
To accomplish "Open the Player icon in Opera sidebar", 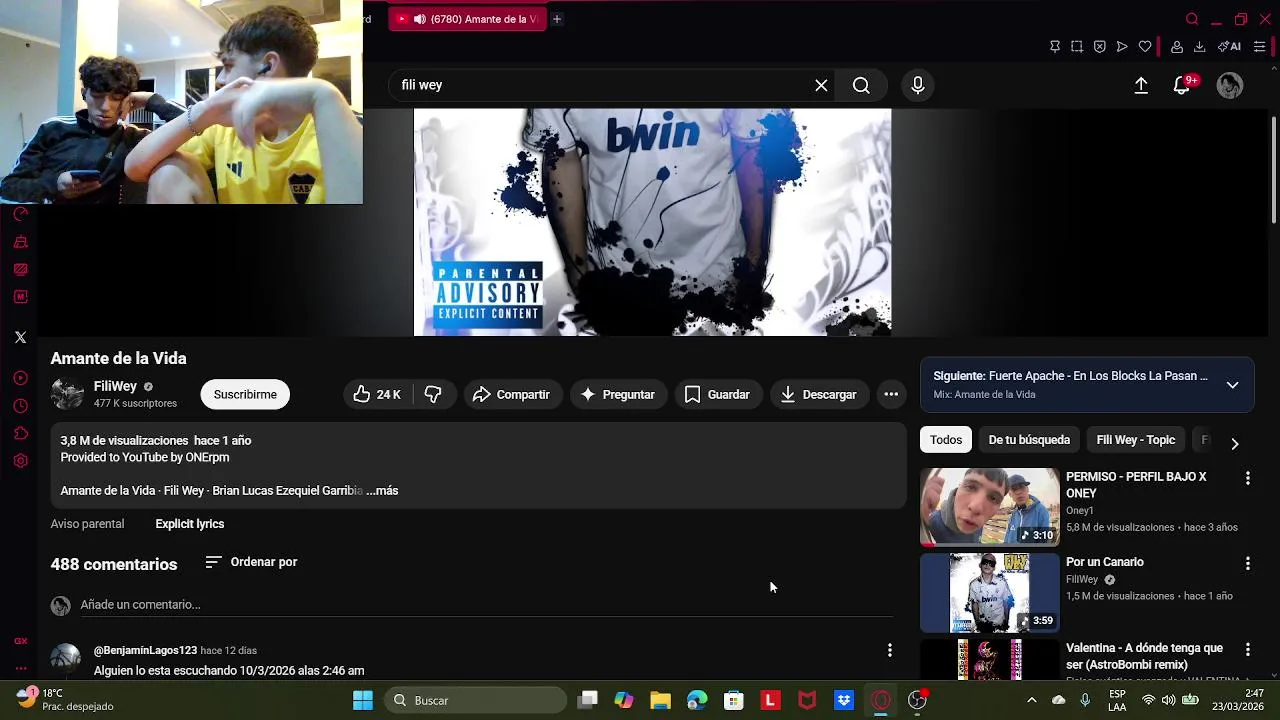I will coord(20,378).
